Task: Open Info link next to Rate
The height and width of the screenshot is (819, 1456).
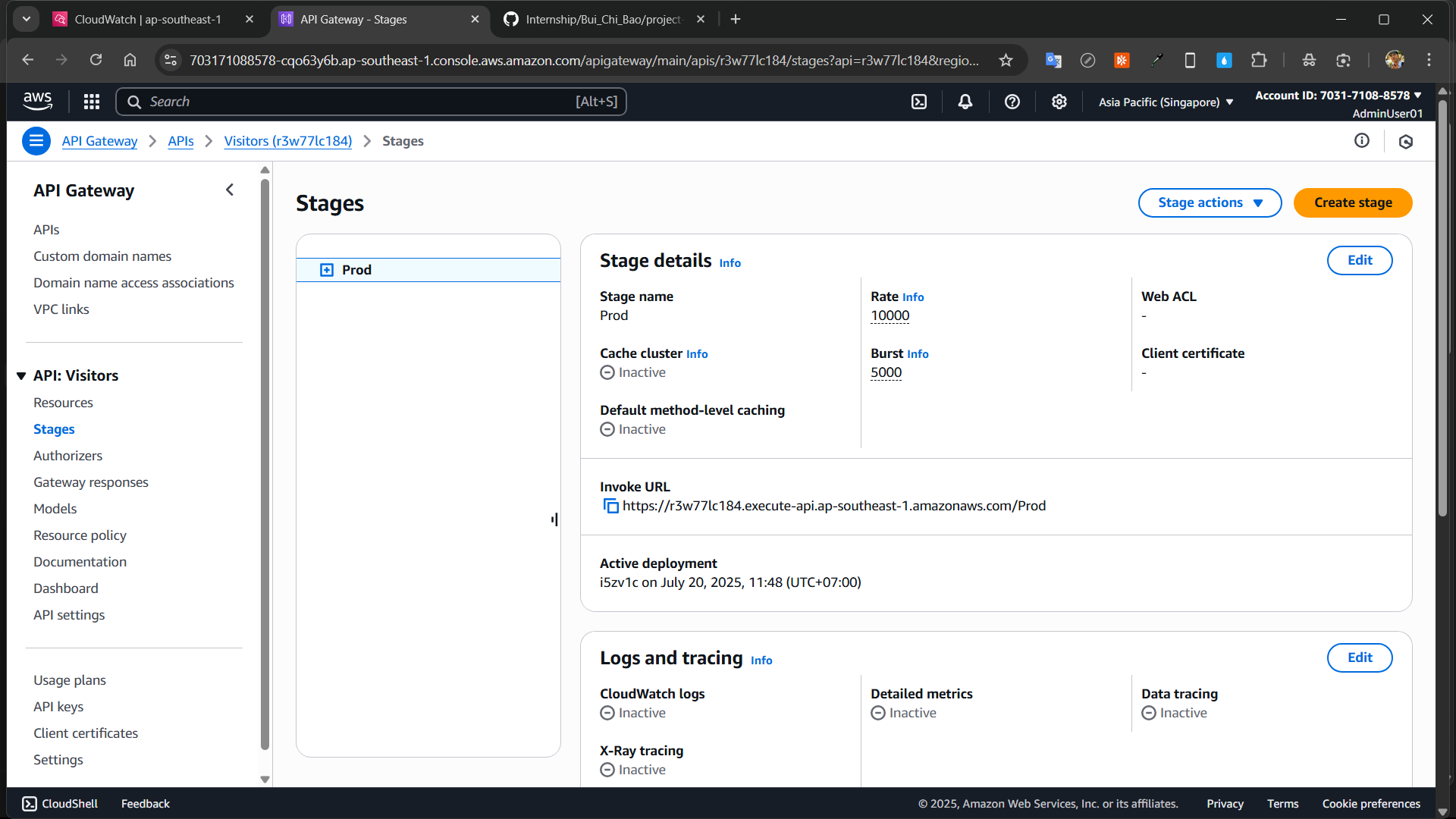Action: point(913,297)
